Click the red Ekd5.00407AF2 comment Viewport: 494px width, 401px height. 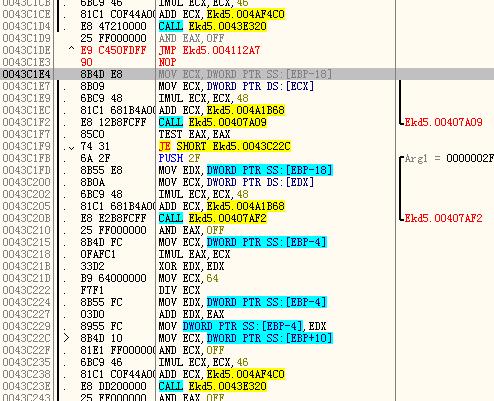tap(443, 218)
